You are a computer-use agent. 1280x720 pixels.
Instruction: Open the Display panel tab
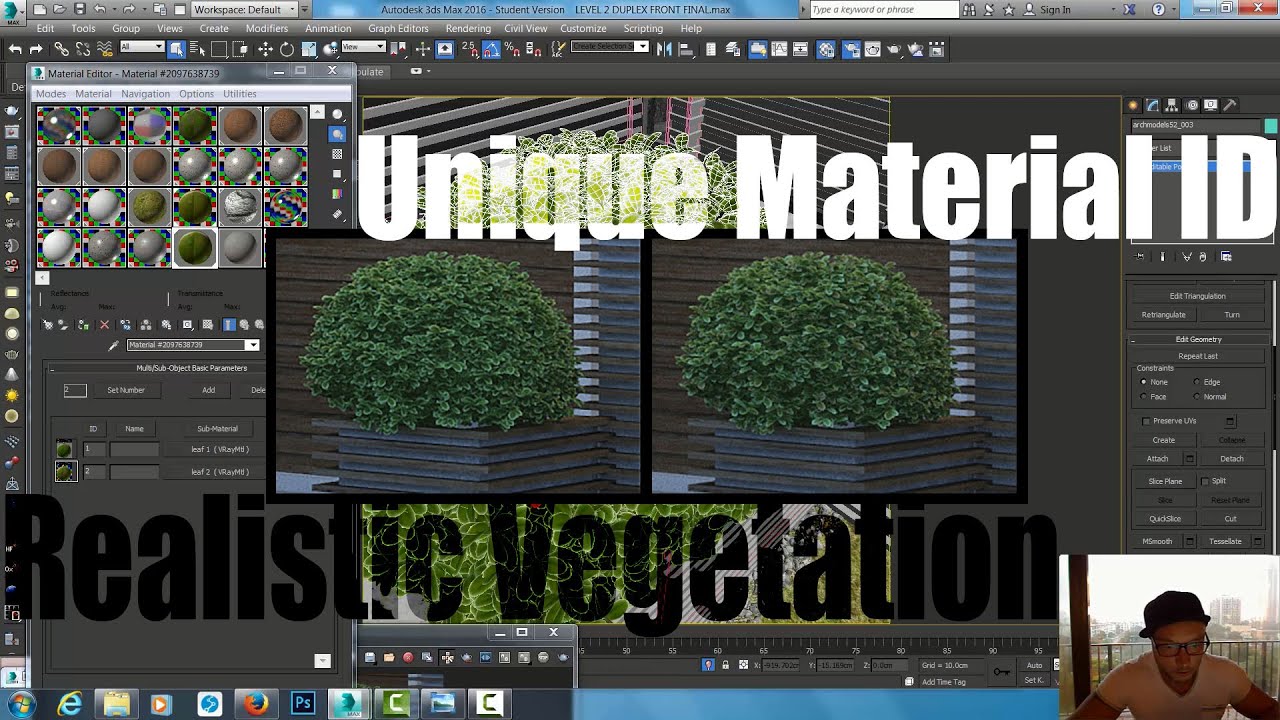pos(1211,105)
